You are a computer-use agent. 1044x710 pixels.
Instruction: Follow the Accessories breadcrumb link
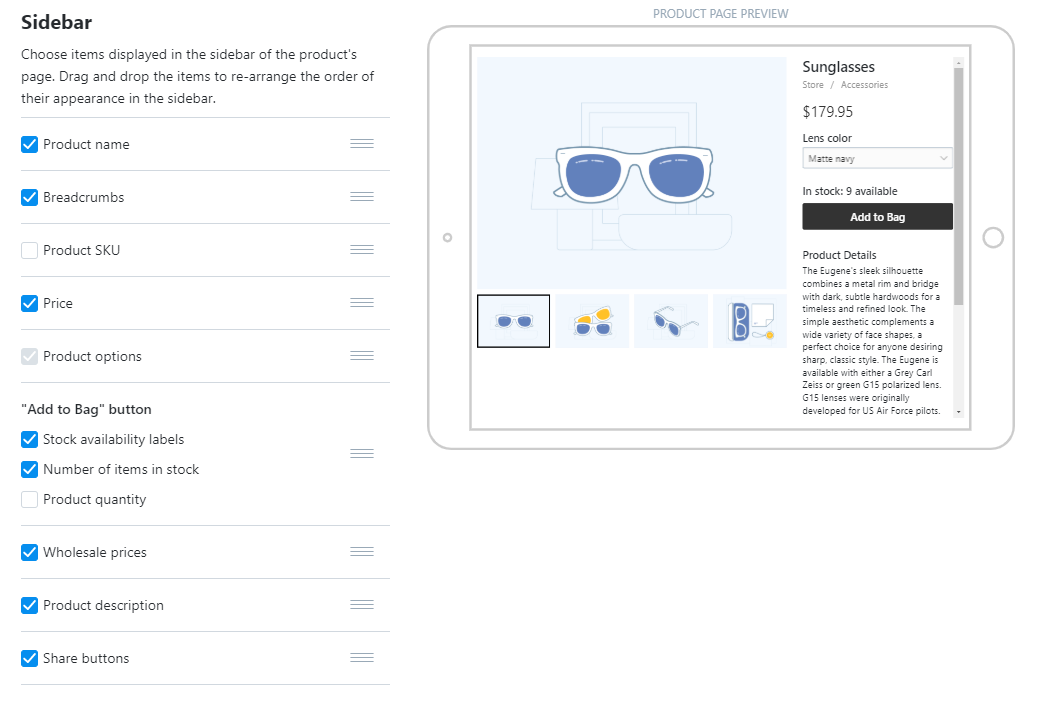tap(864, 85)
